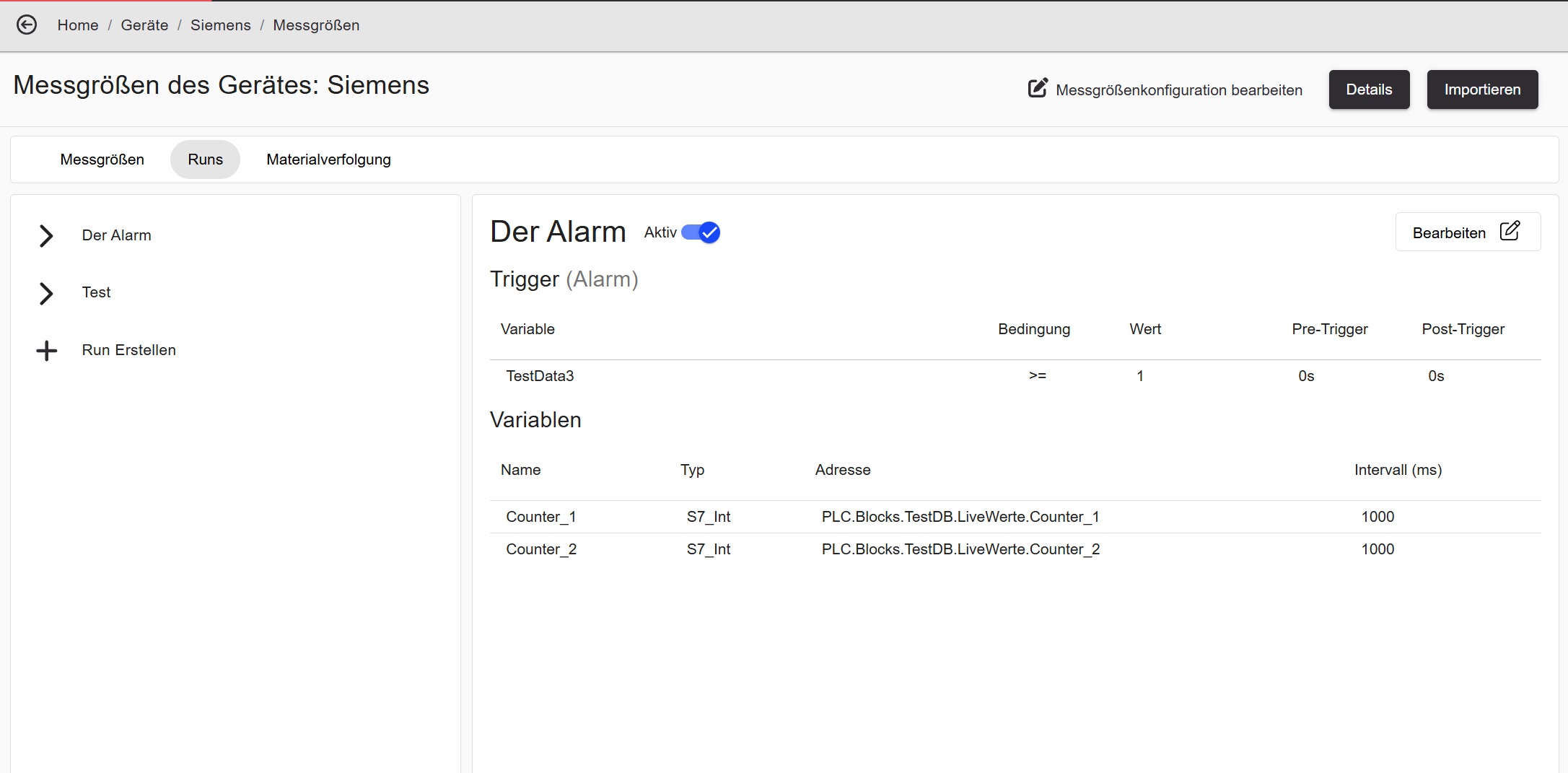Open the Details button
Screen dimensions: 1568x773
click(x=1369, y=89)
